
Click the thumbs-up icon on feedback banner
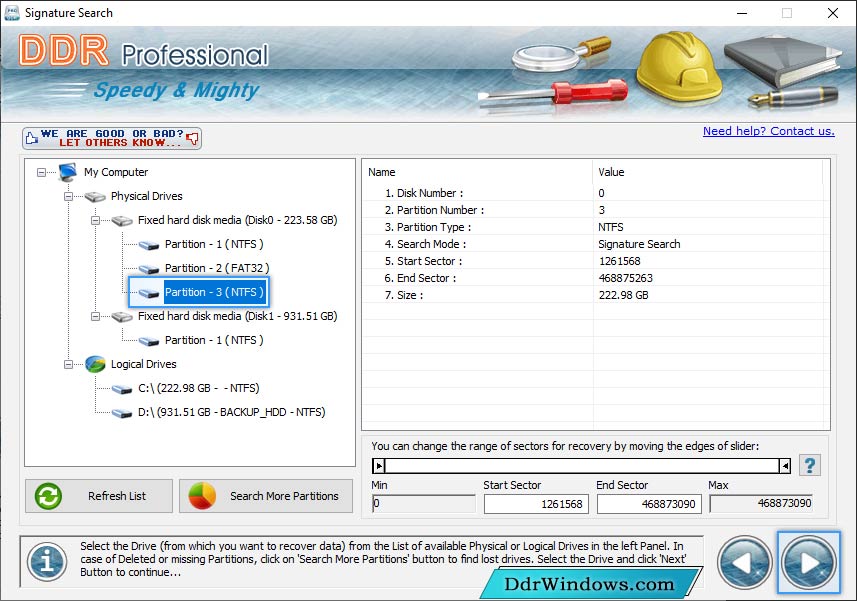[x=32, y=138]
